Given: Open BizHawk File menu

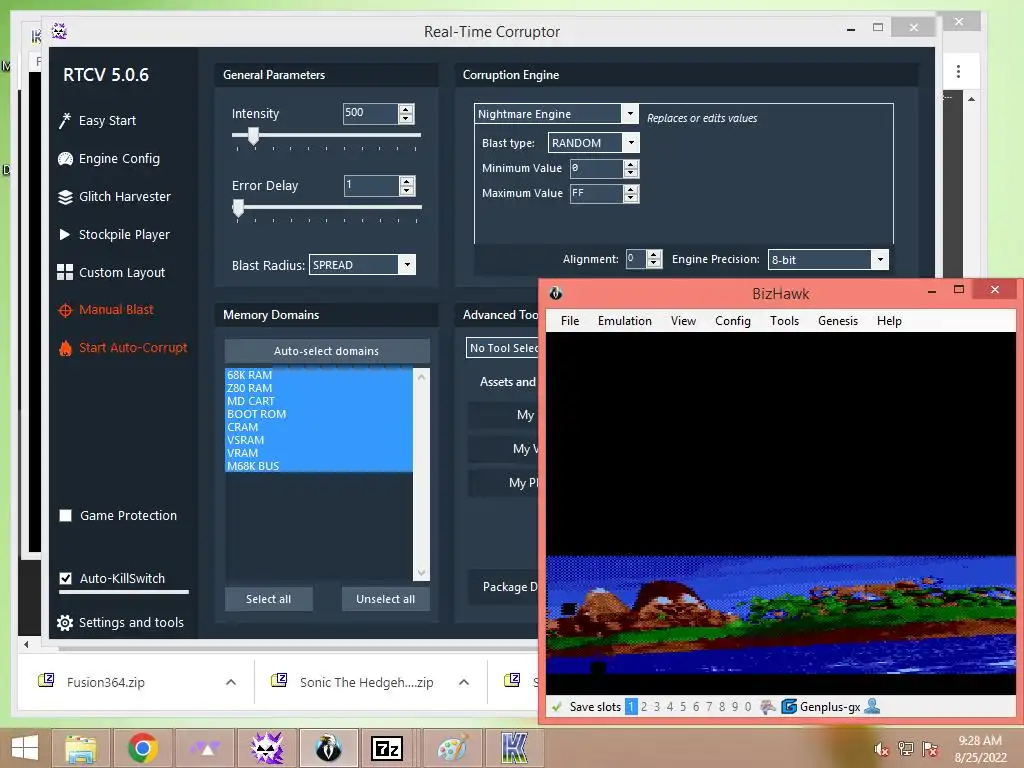Looking at the screenshot, I should pos(570,321).
